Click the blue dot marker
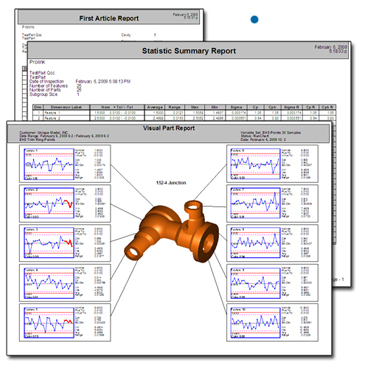This screenshot has width=365, height=368. click(254, 19)
